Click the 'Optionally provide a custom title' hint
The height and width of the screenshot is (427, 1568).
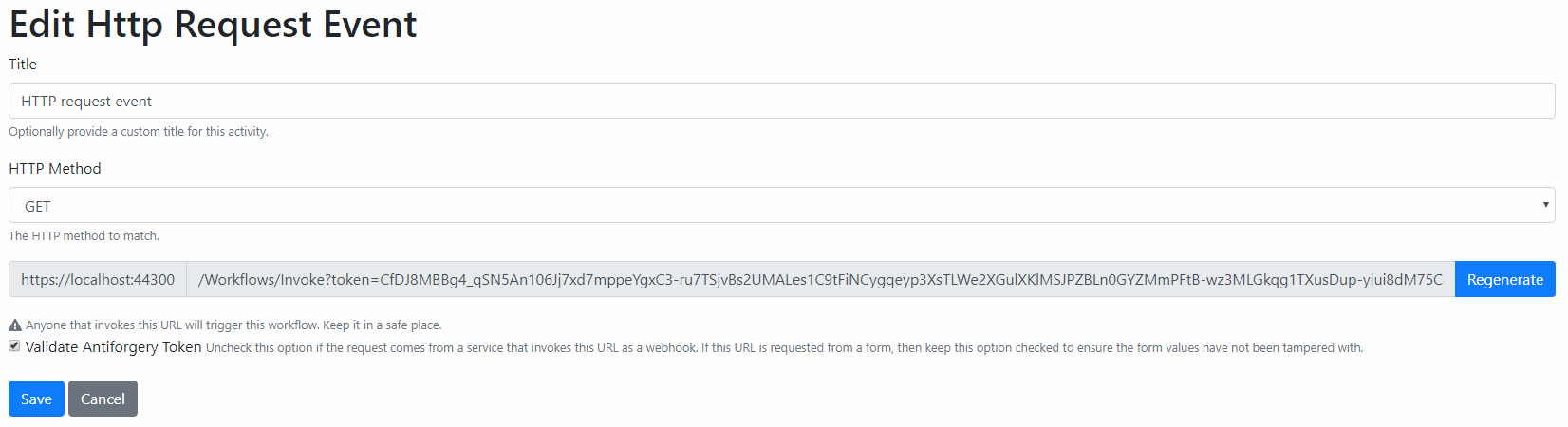tap(139, 132)
